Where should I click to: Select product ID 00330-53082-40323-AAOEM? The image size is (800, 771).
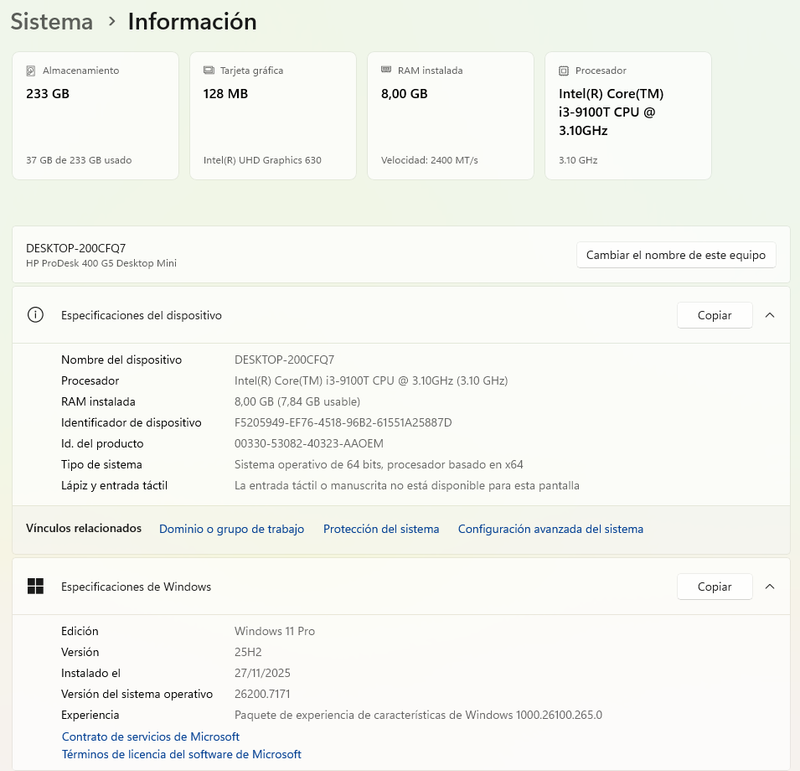(309, 443)
